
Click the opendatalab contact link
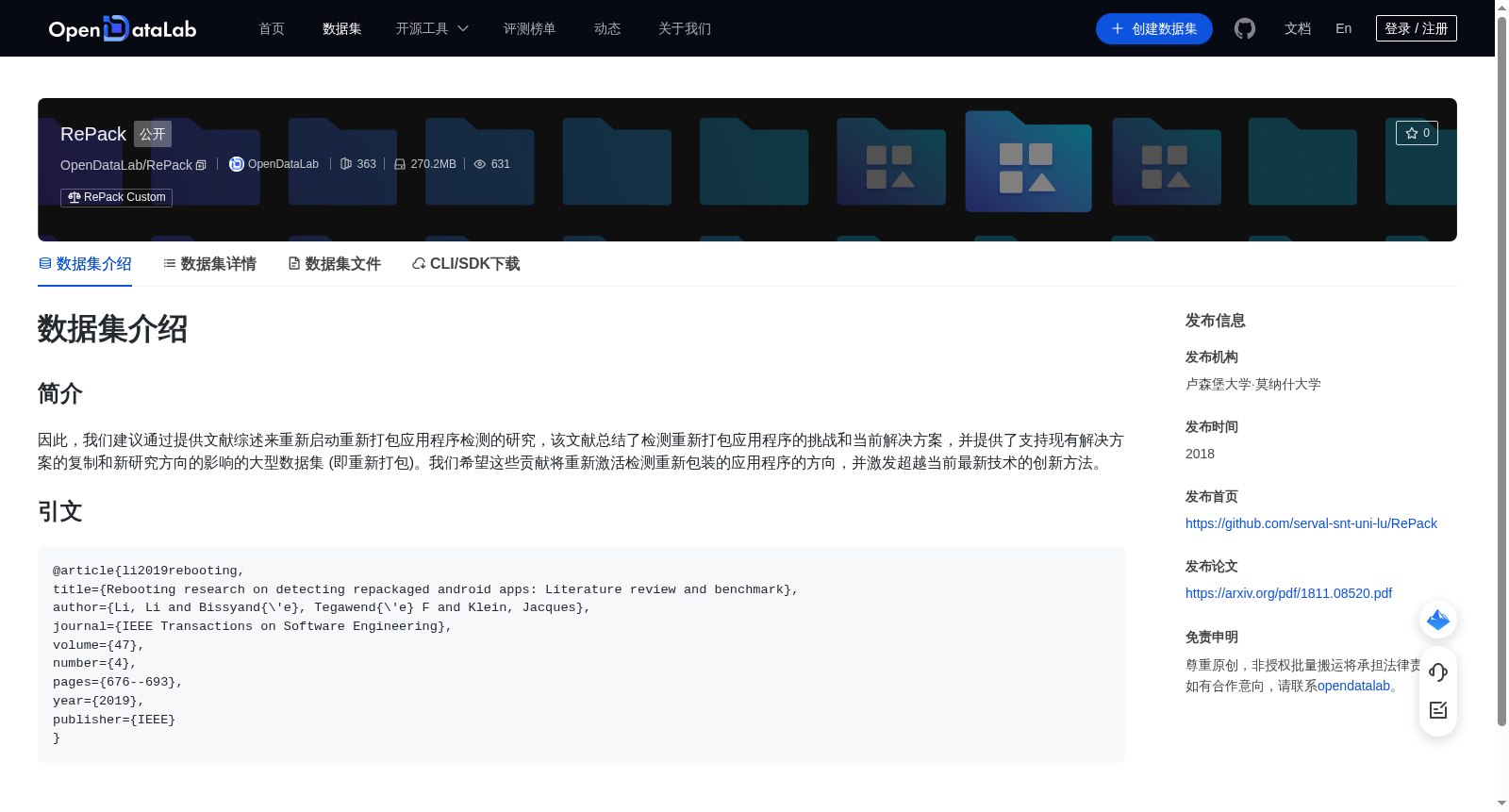pyautogui.click(x=1353, y=686)
